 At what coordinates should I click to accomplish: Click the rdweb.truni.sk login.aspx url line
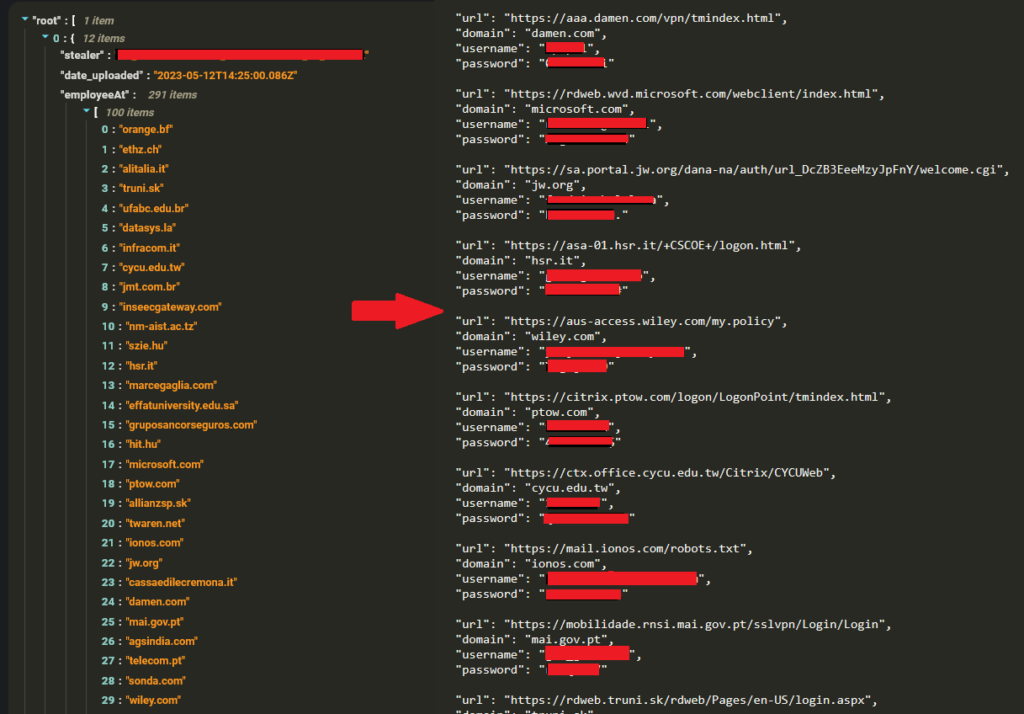pos(666,700)
